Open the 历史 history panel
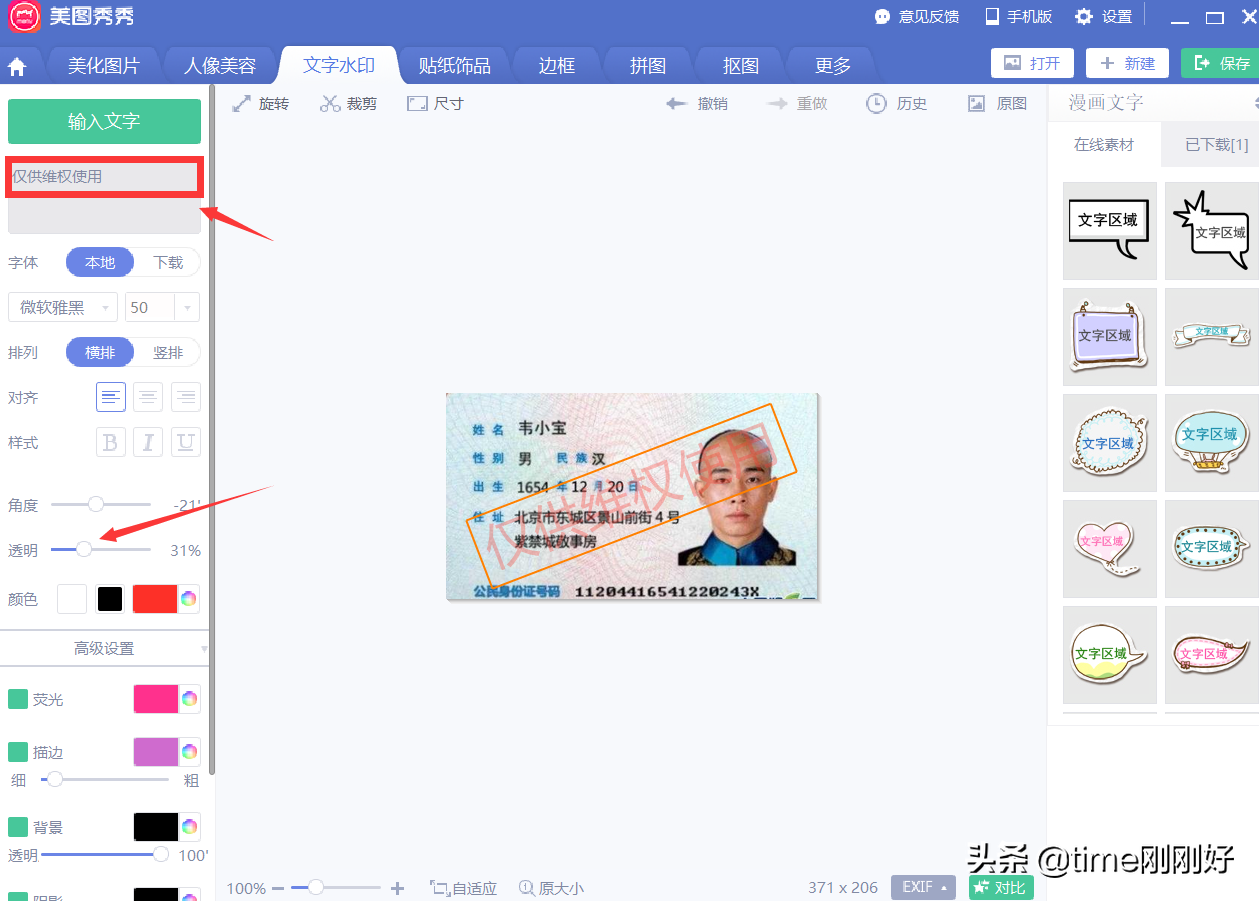1259x901 pixels. pyautogui.click(x=896, y=103)
